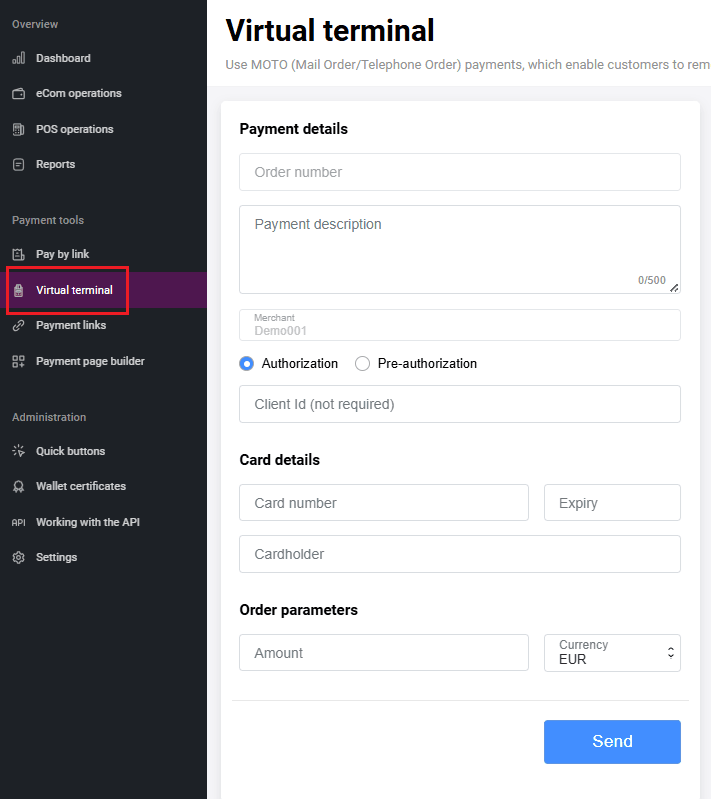Click the eCom operations wallet icon
This screenshot has width=711, height=799.
[x=18, y=94]
